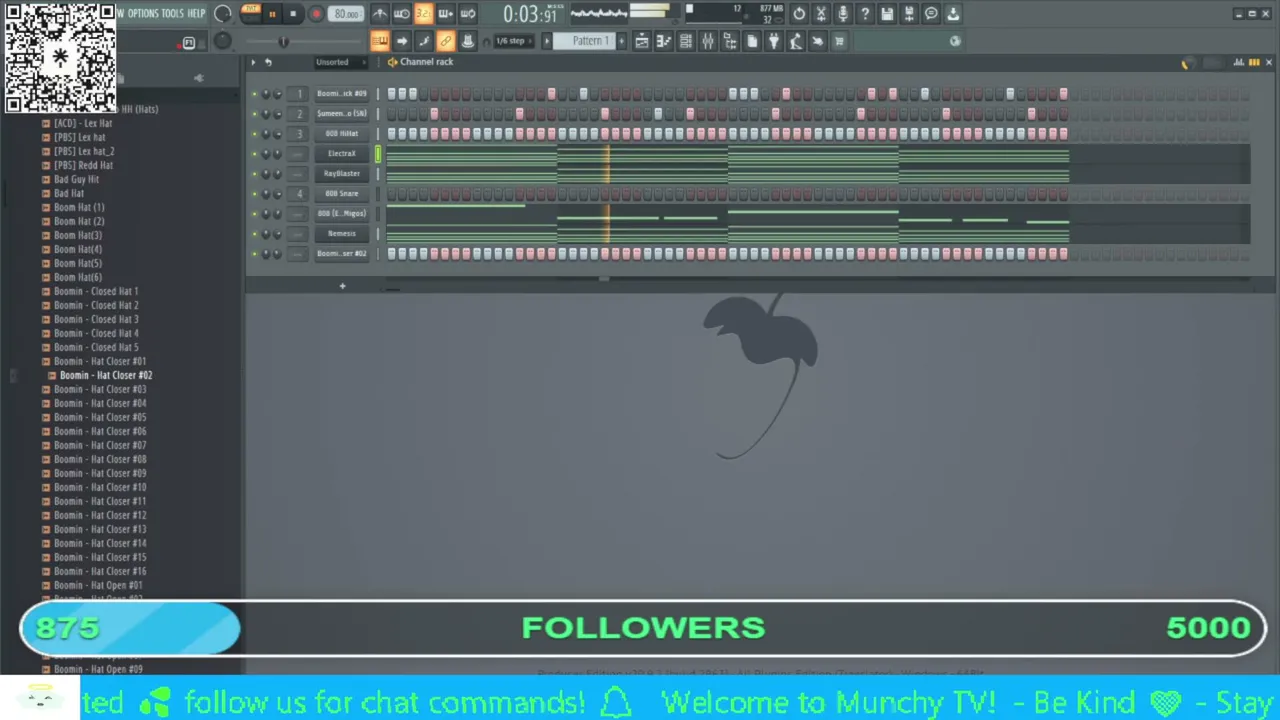This screenshot has height=720, width=1280.
Task: Expand the channel rack play arrow menu
Action: coord(253,62)
